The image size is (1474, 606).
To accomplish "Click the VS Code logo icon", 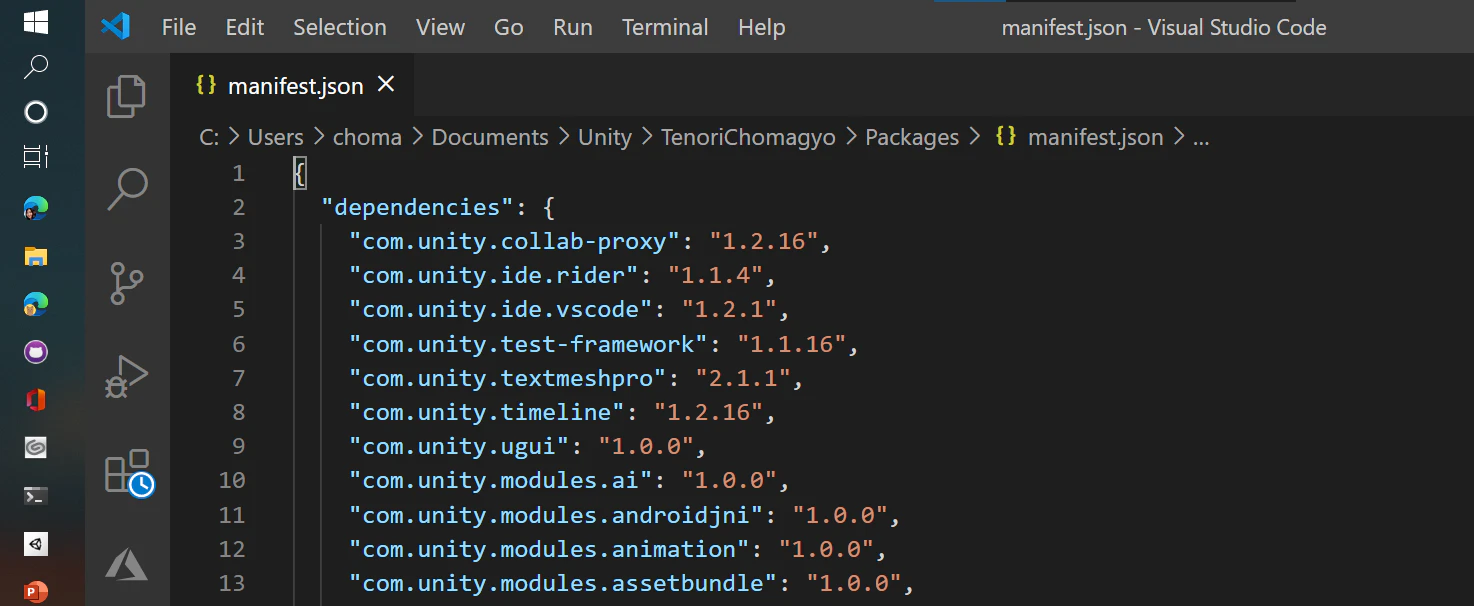I will (x=116, y=27).
